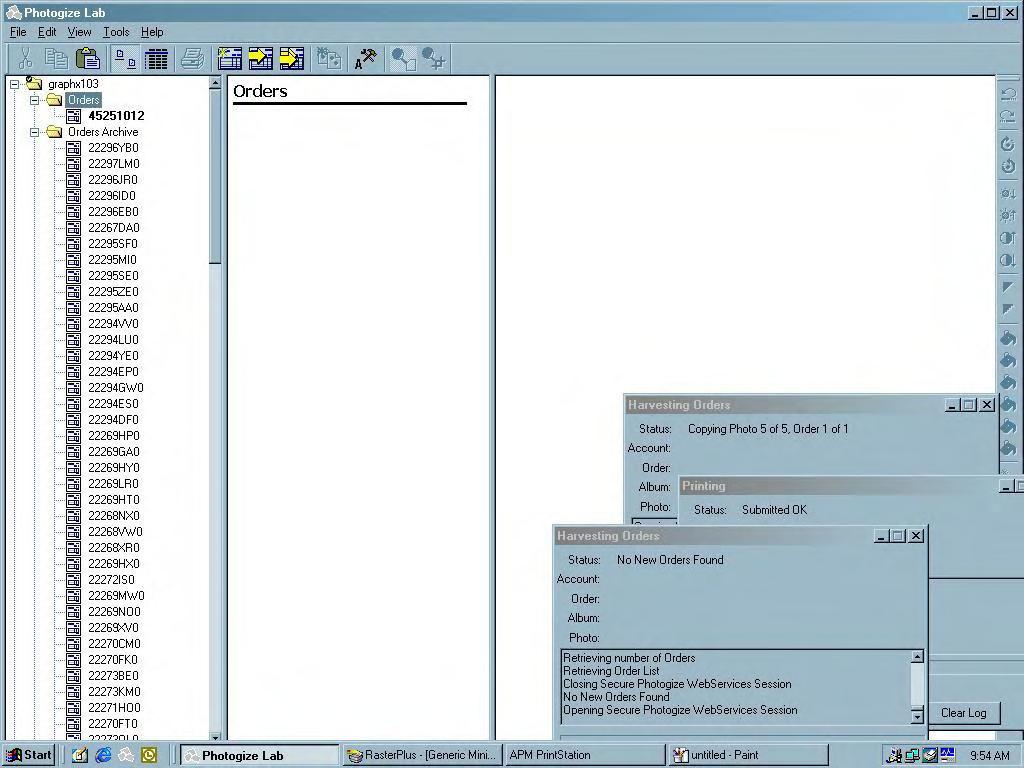The image size is (1024, 768).
Task: Rotate photo clockwise using right toolbar
Action: pos(1008,144)
